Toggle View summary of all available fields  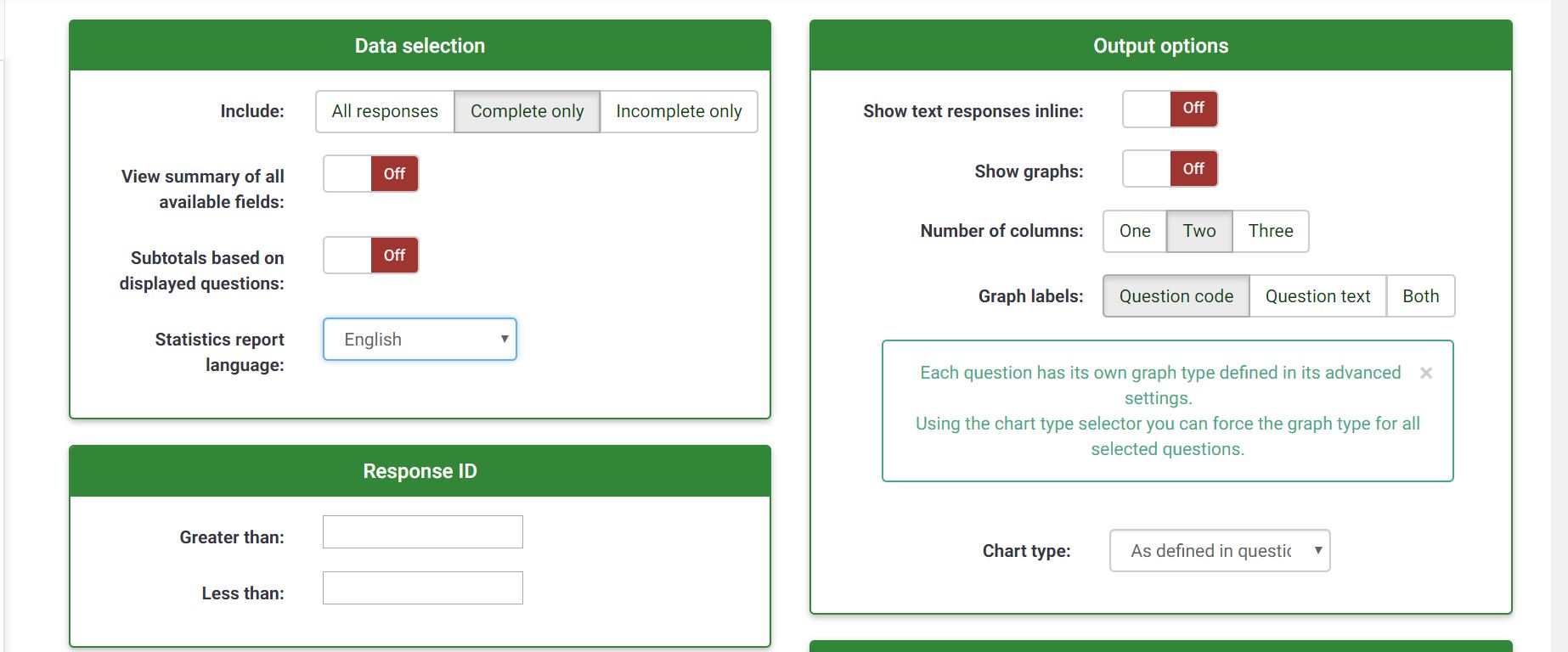tap(371, 174)
